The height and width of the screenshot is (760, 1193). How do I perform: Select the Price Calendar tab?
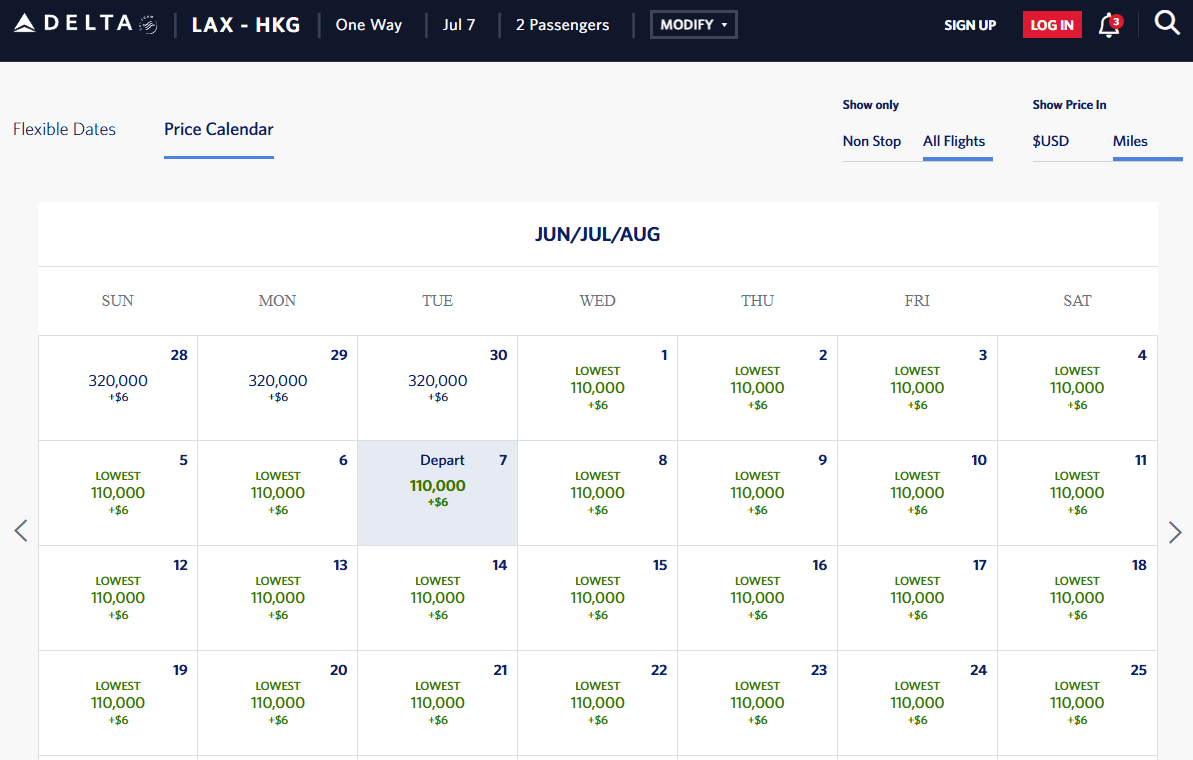tap(218, 130)
